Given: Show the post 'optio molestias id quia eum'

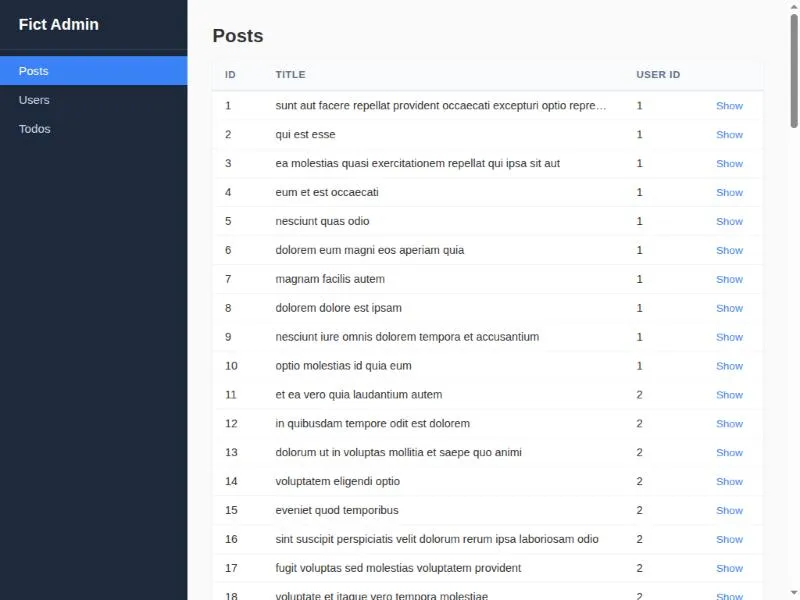Looking at the screenshot, I should pos(729,366).
